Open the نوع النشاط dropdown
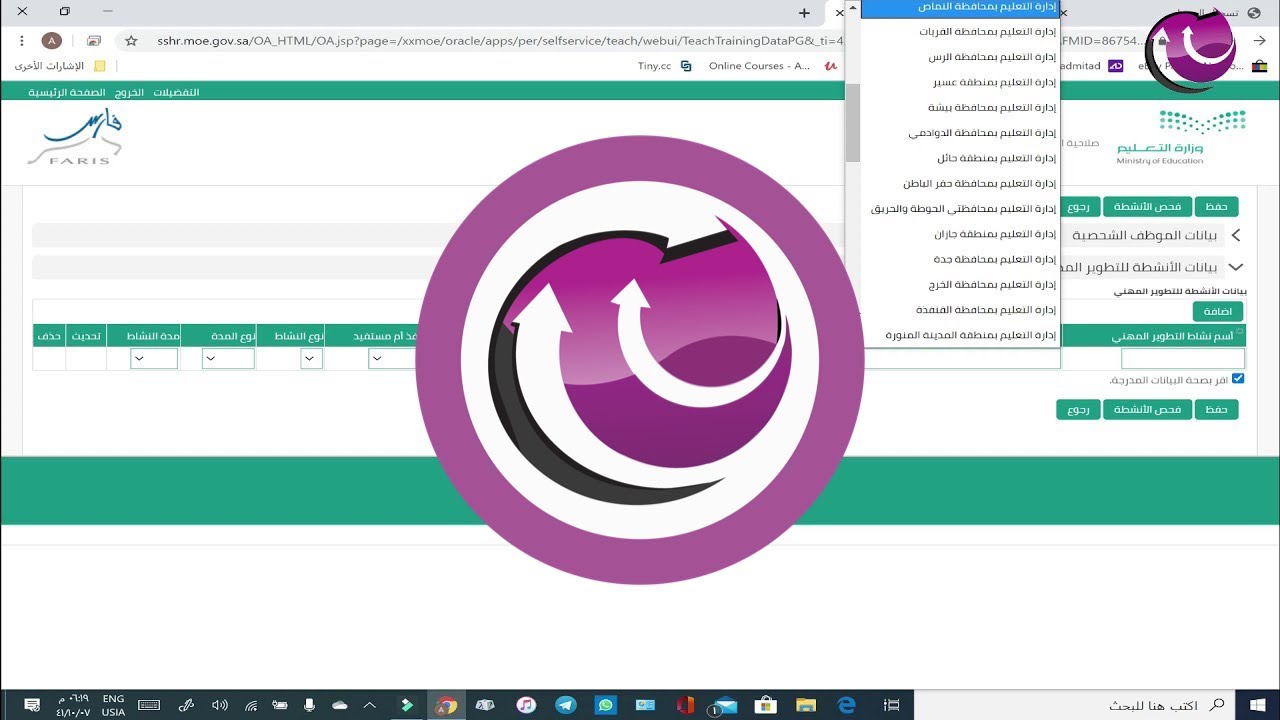1280x720 pixels. click(311, 359)
